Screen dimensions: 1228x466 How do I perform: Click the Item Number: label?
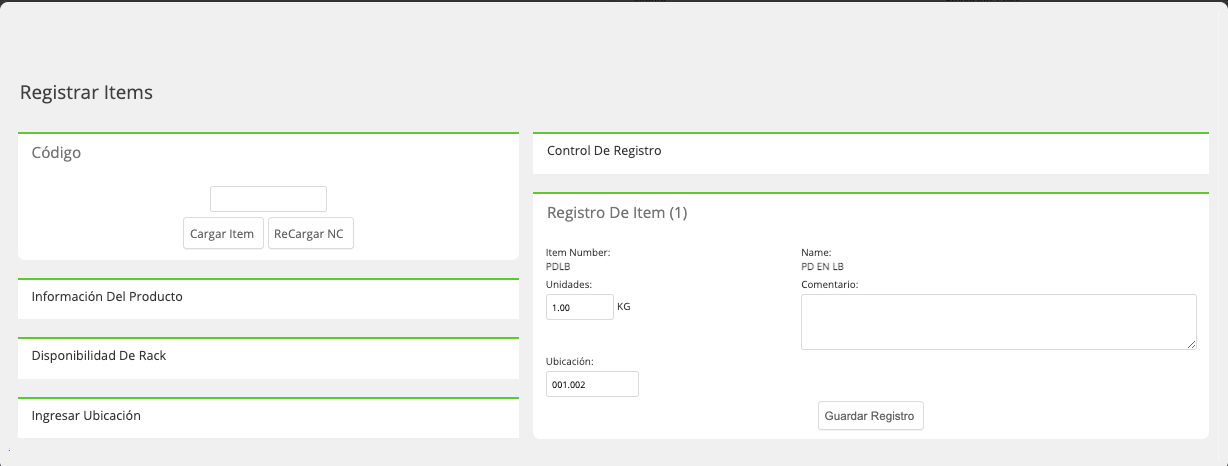coord(578,253)
